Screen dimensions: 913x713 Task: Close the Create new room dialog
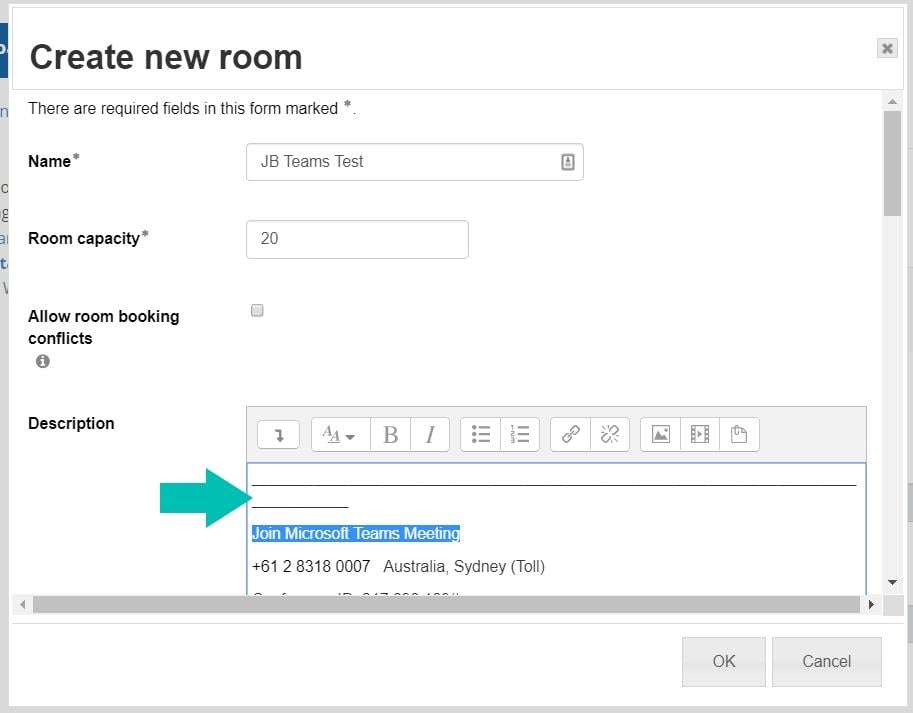[886, 48]
